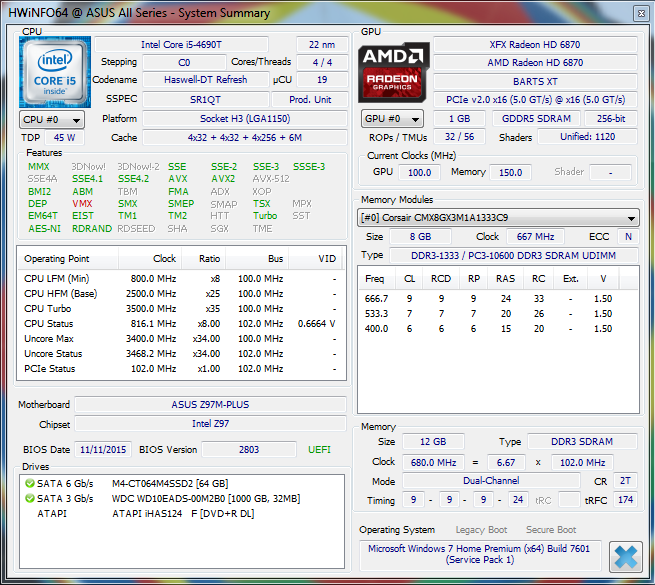This screenshot has height=585, width=655.
Task: Click the Socket H3 (LGA1150) platform field
Action: pos(245,119)
